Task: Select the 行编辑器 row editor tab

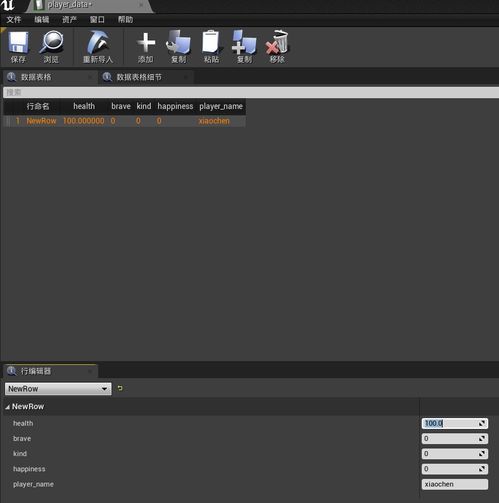Action: tap(36, 371)
